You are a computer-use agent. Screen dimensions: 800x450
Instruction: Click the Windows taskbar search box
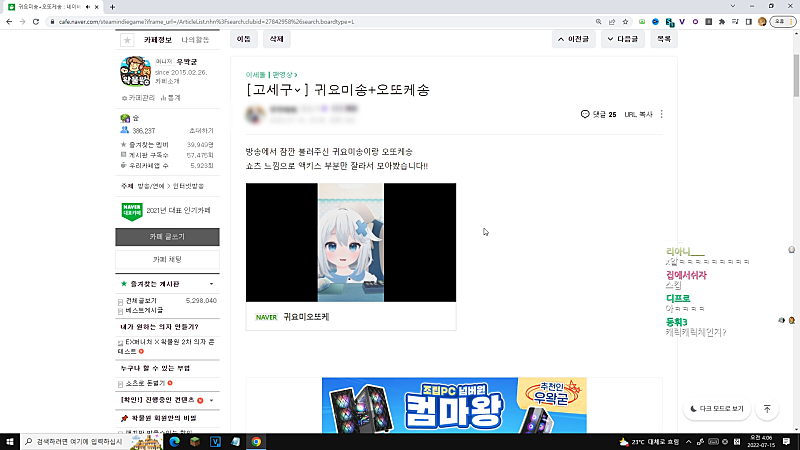(92, 441)
